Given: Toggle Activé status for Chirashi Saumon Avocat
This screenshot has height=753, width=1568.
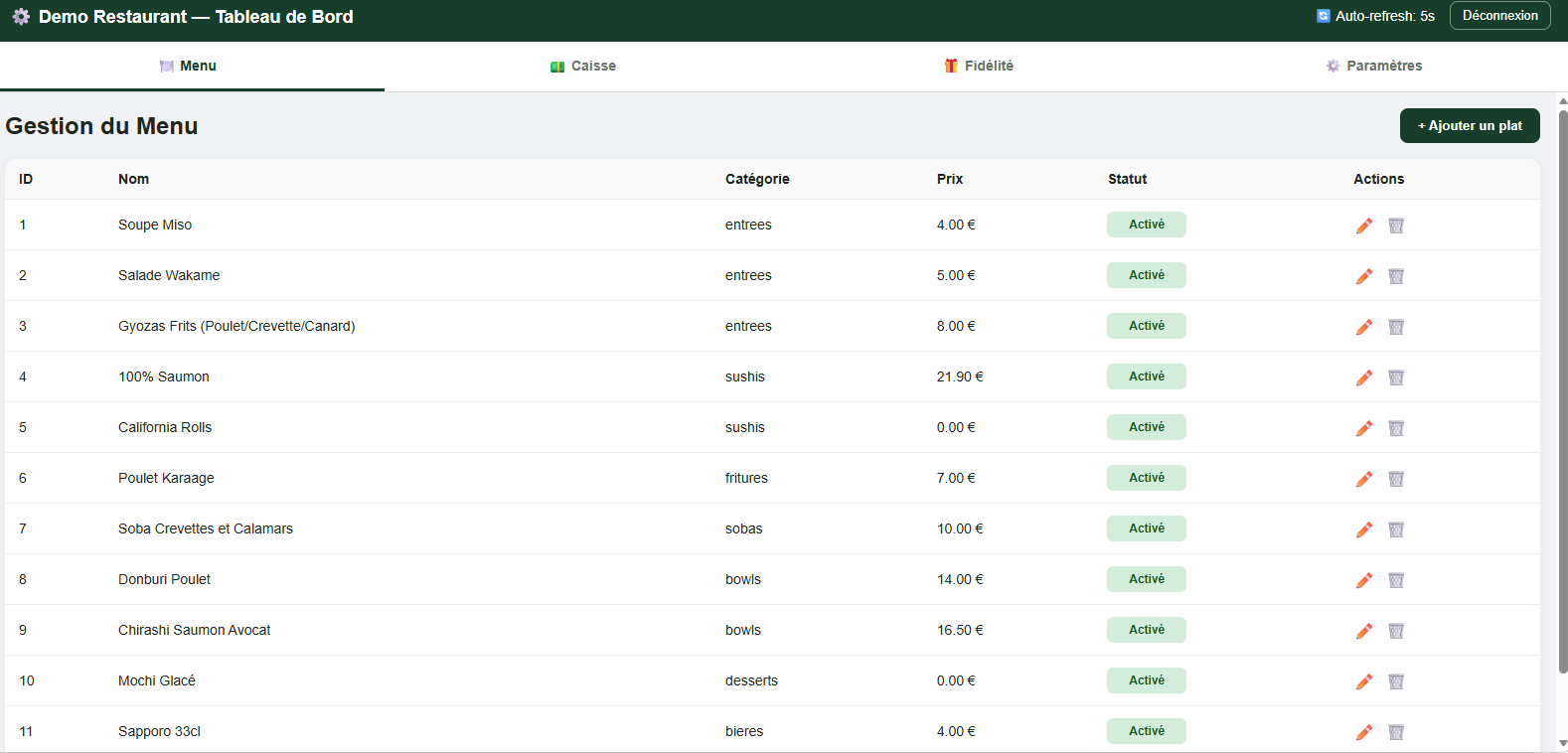Looking at the screenshot, I should (x=1147, y=630).
